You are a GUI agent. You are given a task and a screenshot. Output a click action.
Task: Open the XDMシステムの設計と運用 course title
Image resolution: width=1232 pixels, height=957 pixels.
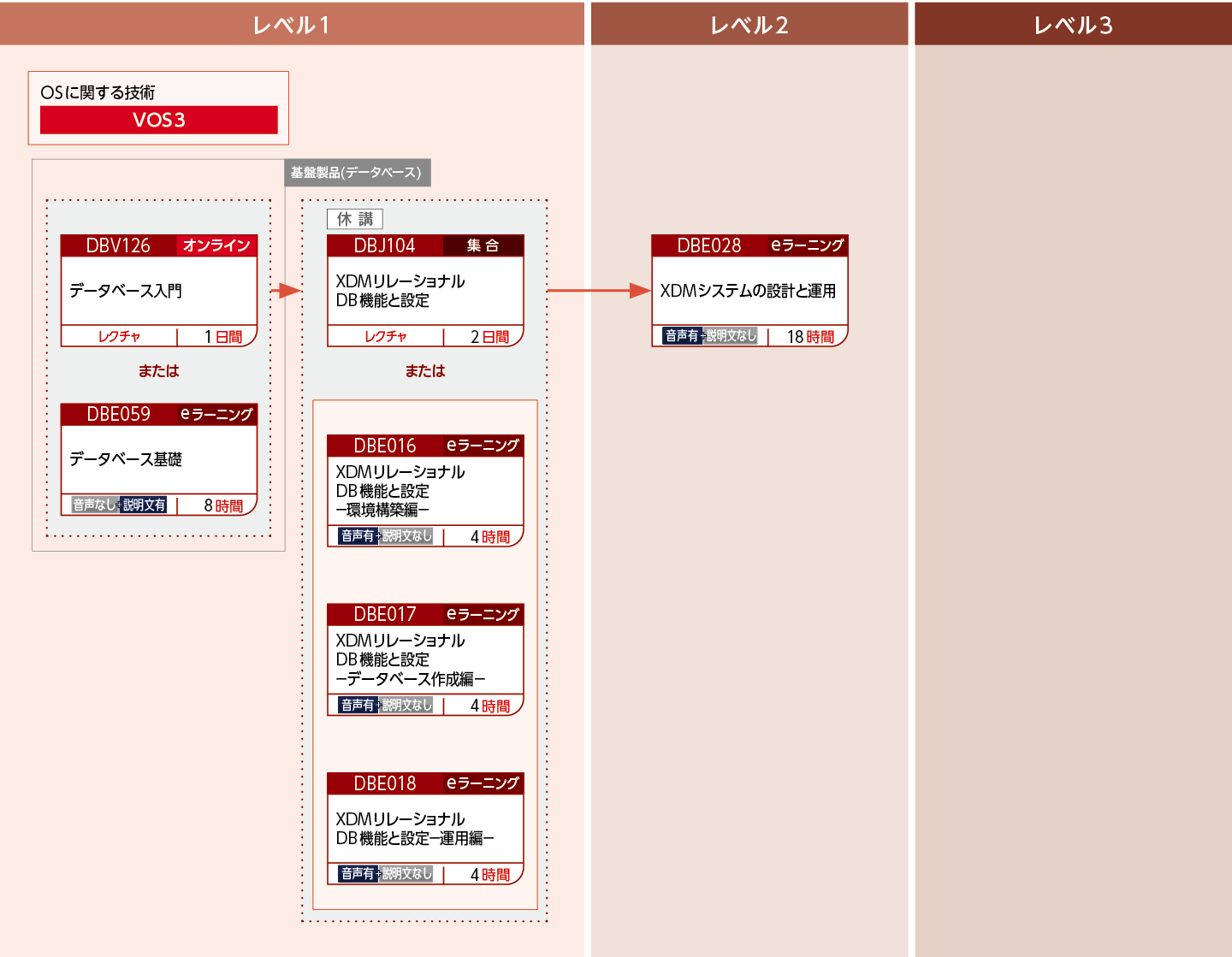click(x=748, y=291)
